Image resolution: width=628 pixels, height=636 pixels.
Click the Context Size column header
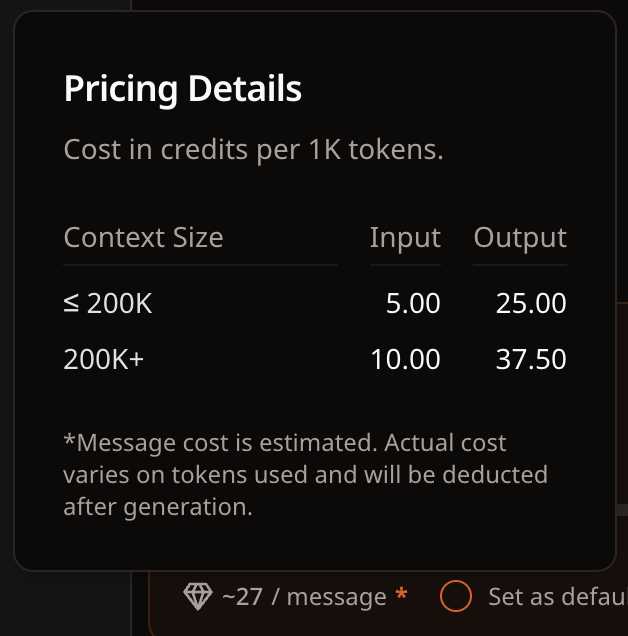[x=143, y=237]
